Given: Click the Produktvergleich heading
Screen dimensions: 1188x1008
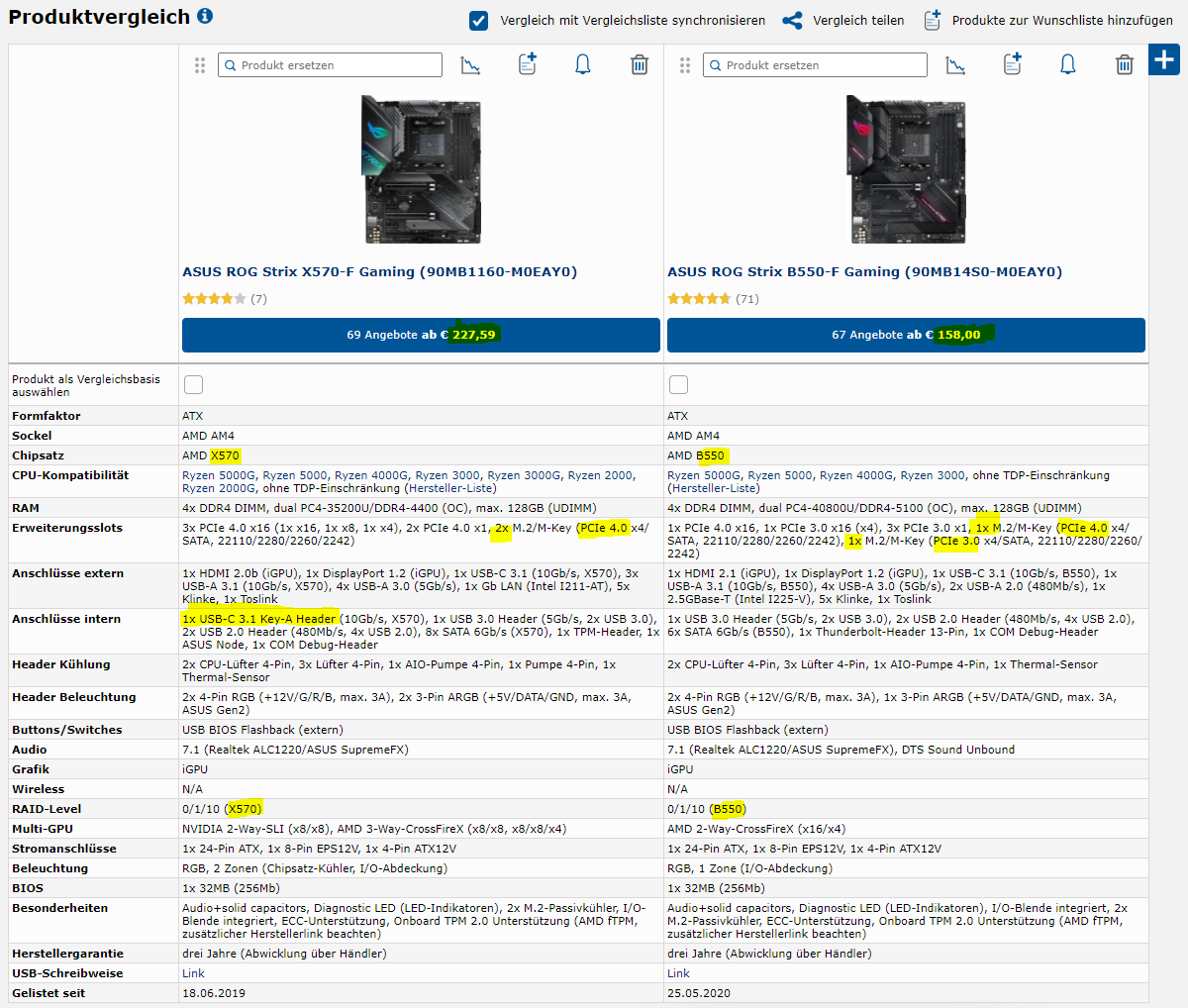Looking at the screenshot, I should (99, 17).
